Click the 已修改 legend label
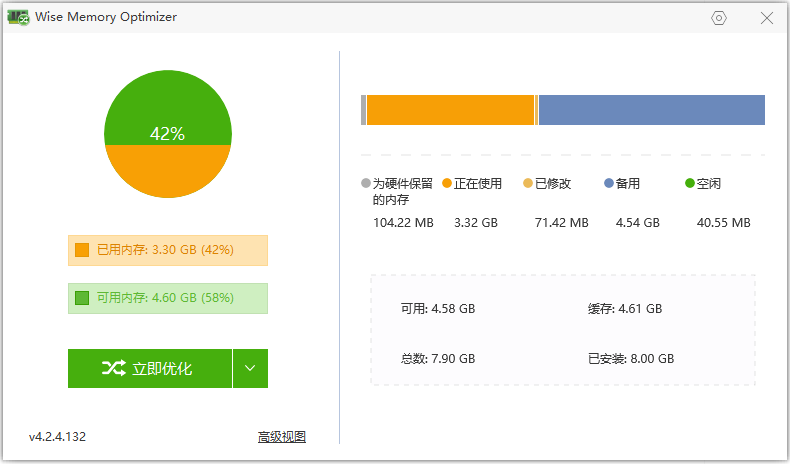This screenshot has height=464, width=790. click(x=553, y=184)
